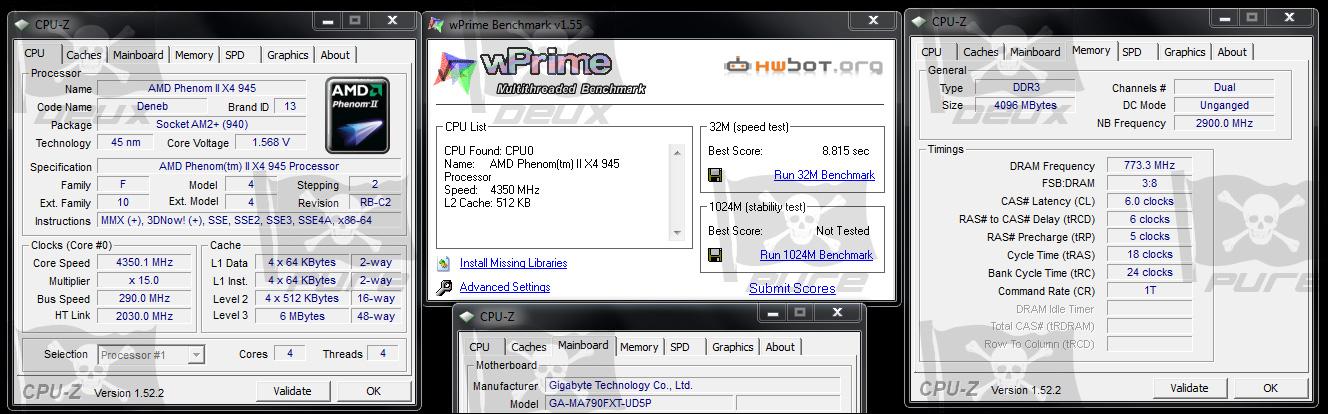Click the Multiplier x 15.0 field
The image size is (1328, 414).
(x=145, y=281)
